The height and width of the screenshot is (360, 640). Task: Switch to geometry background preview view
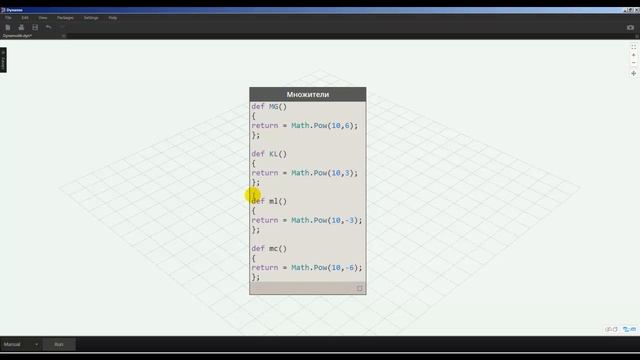(x=611, y=329)
